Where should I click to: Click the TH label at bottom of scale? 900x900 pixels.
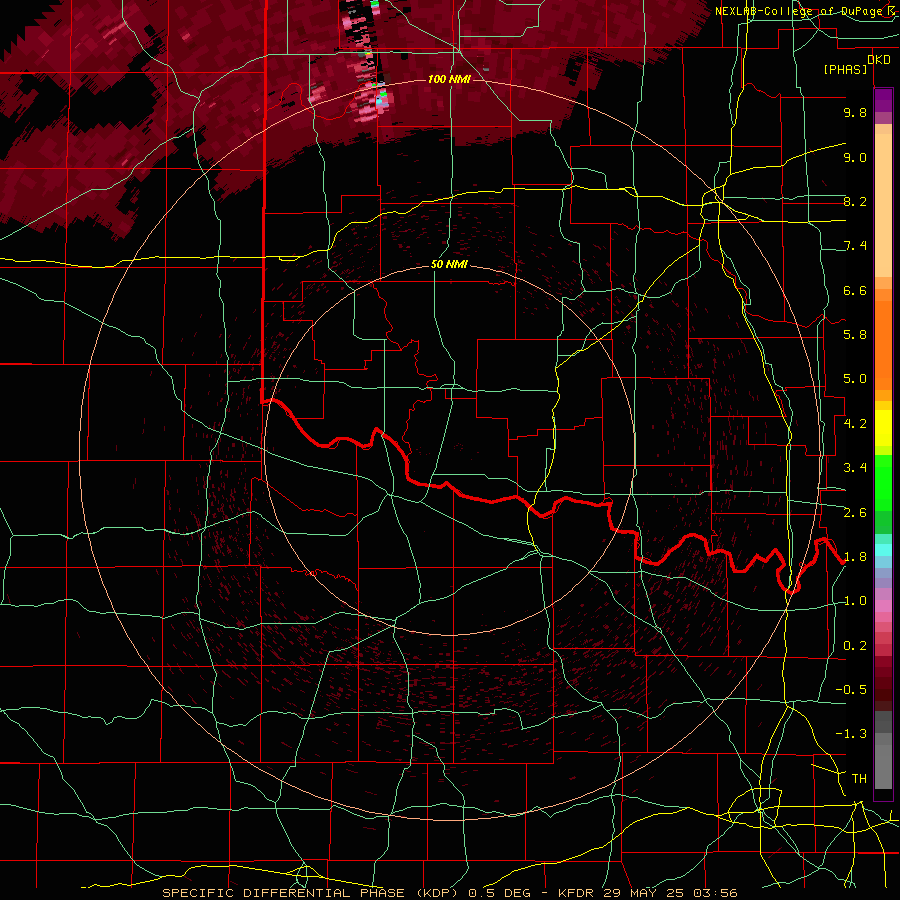coord(859,779)
